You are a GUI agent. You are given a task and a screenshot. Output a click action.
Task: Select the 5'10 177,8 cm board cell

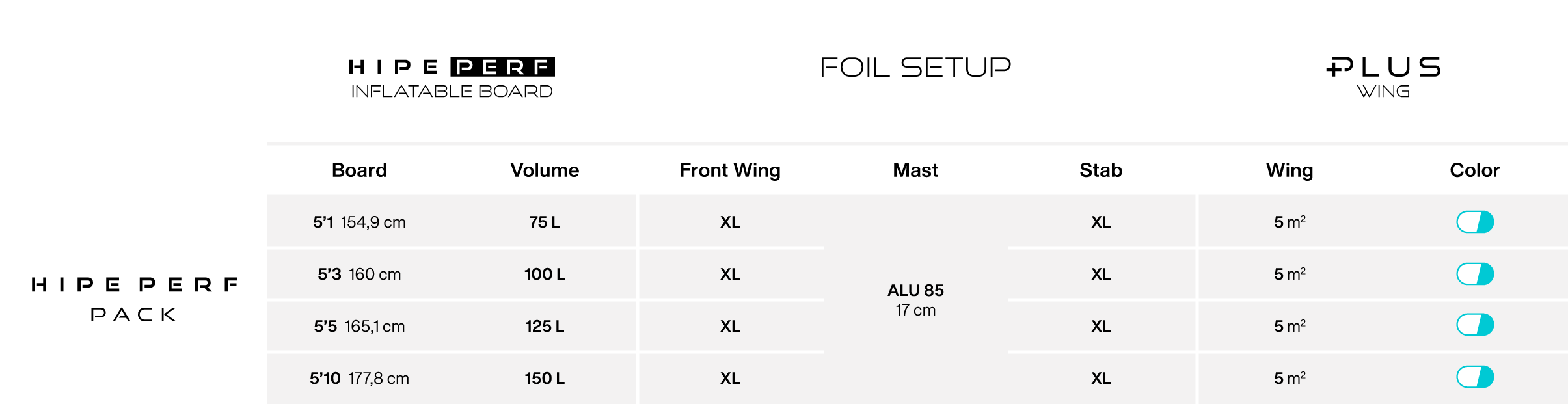point(359,379)
